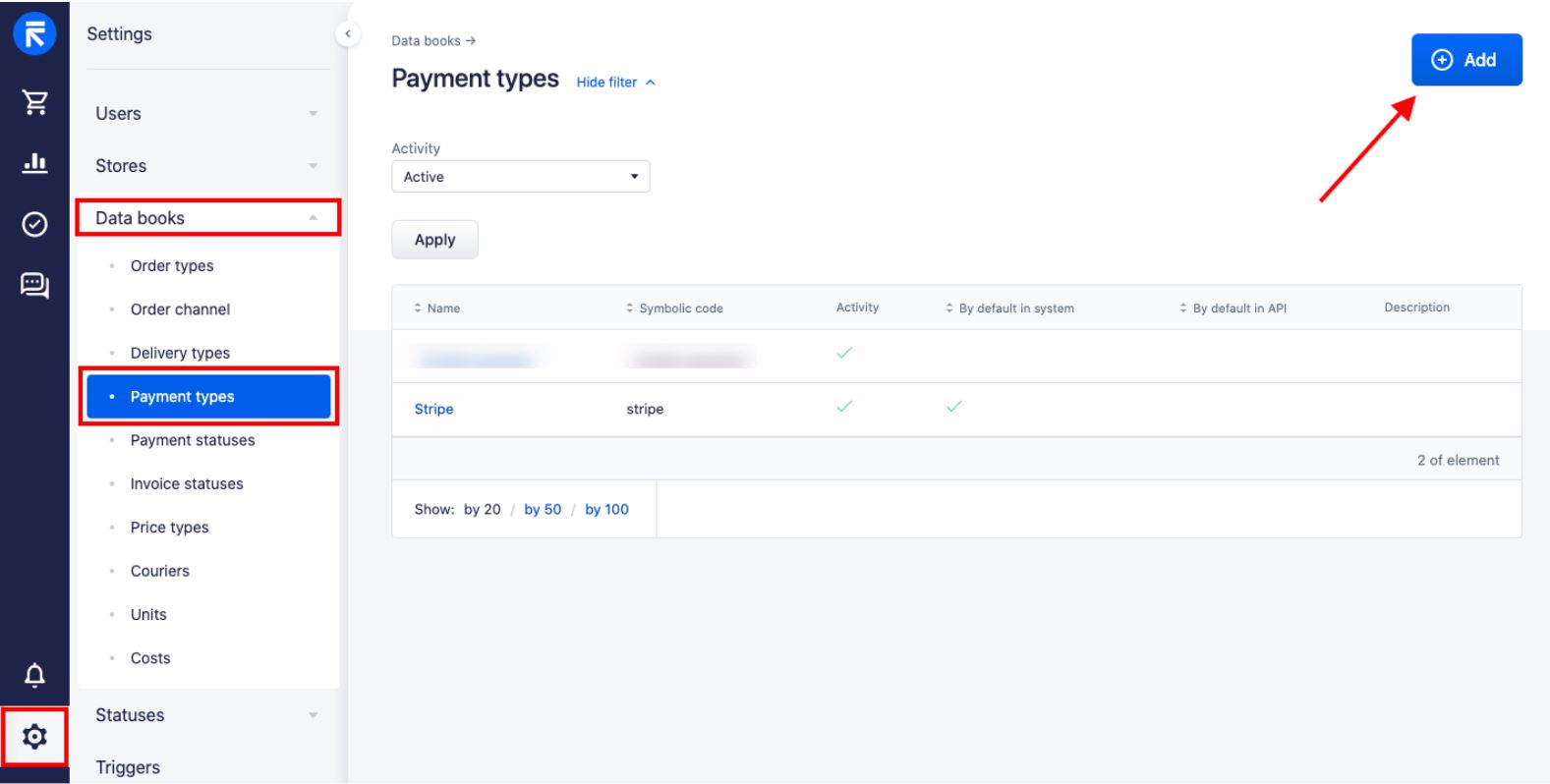1550x784 pixels.
Task: Click Hide filter link
Action: click(615, 83)
